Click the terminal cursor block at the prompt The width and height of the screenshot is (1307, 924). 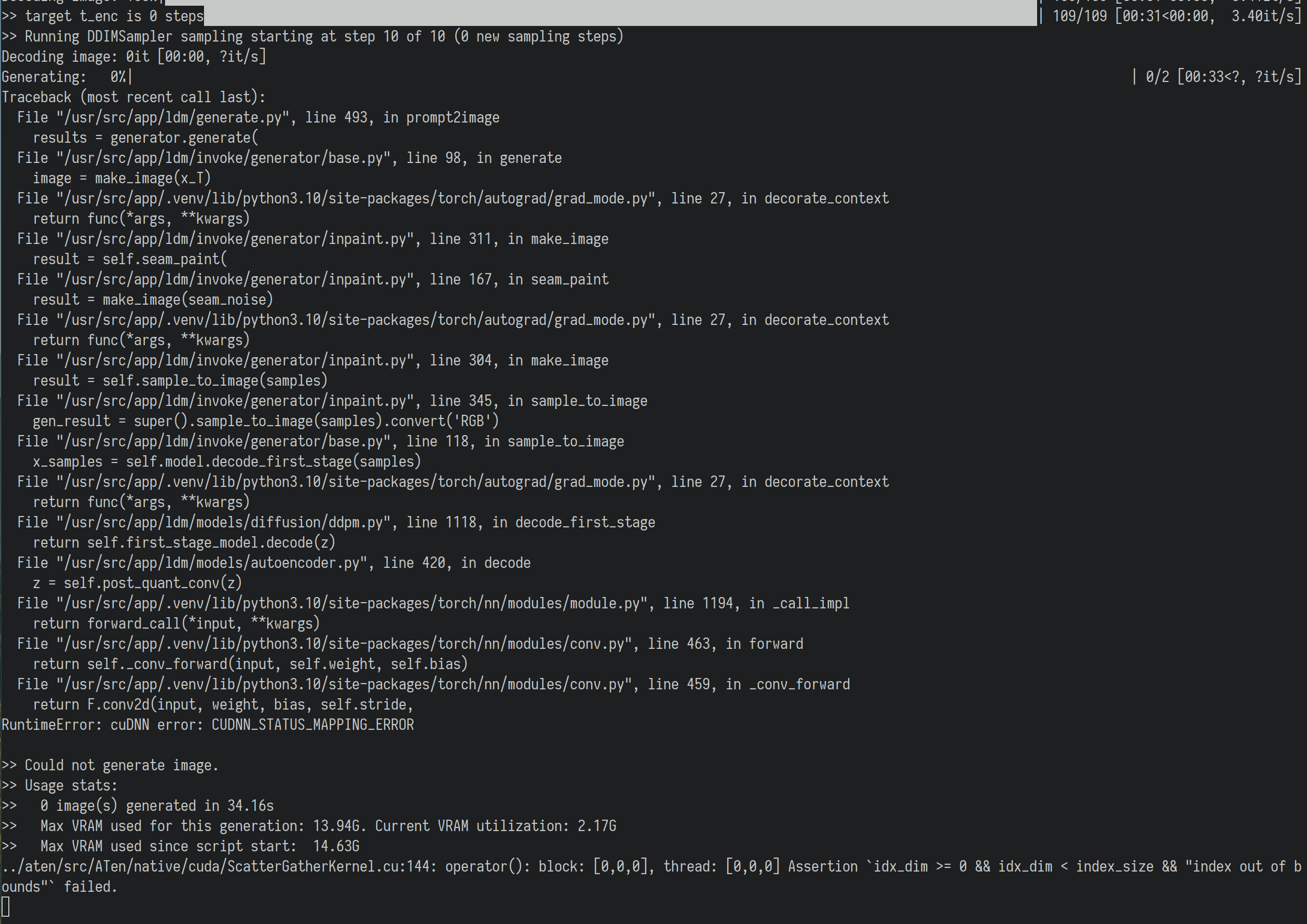pyautogui.click(x=6, y=907)
